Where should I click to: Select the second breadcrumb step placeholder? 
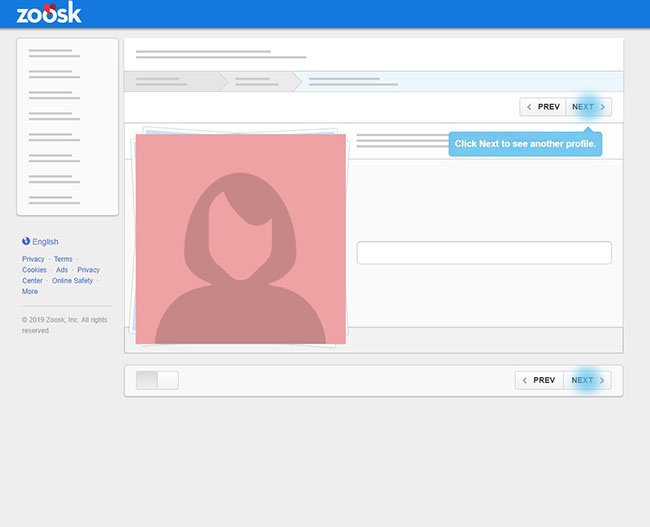260,81
